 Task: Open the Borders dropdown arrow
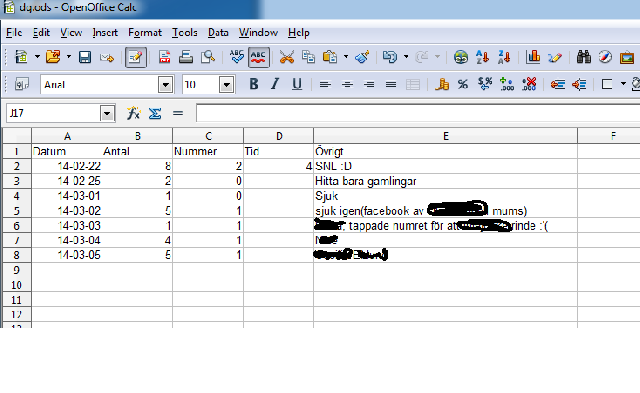(x=623, y=84)
